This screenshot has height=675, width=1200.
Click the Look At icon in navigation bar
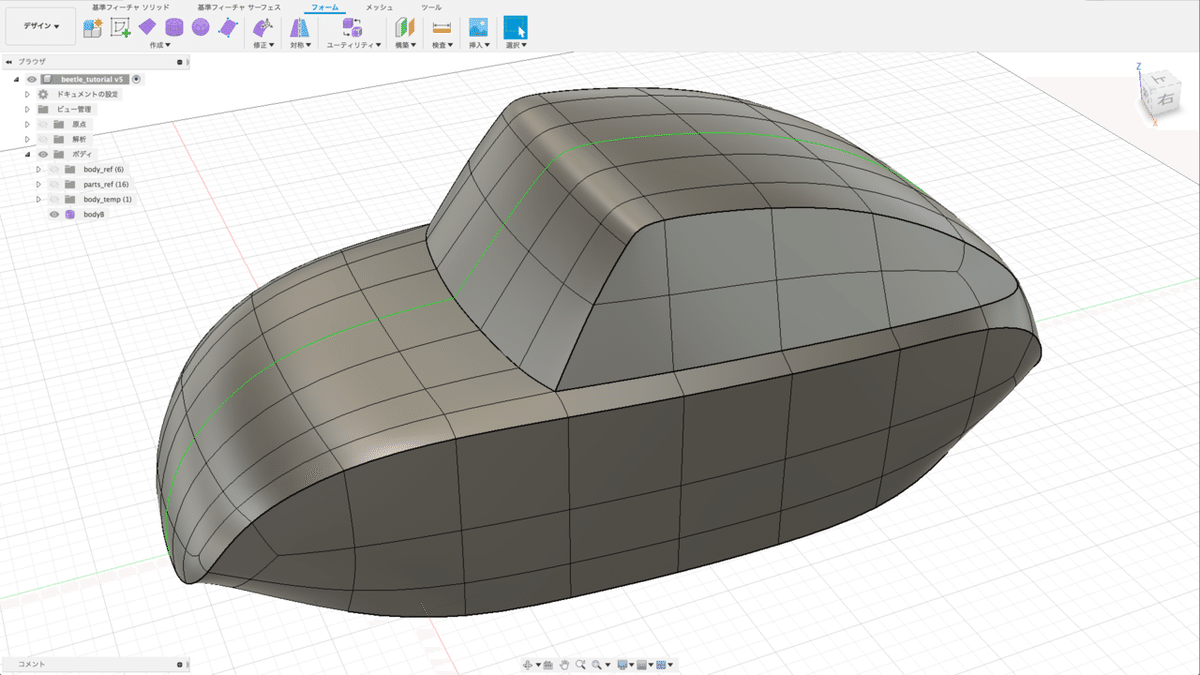(x=550, y=664)
